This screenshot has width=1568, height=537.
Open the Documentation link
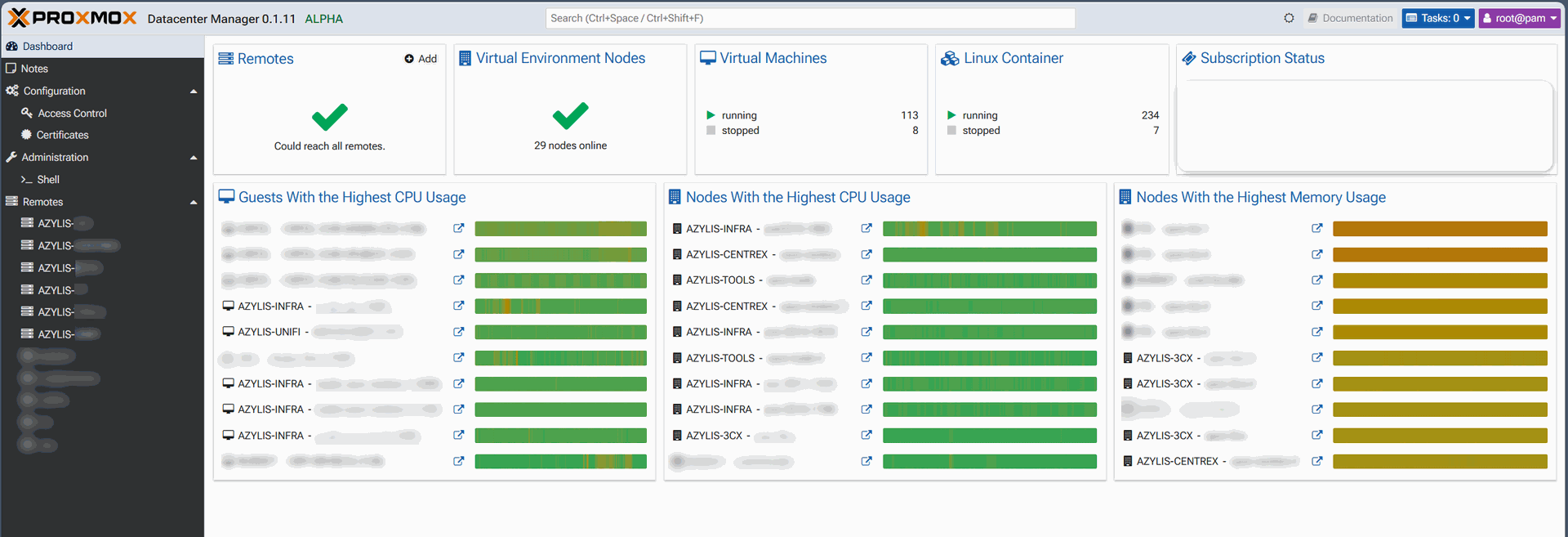pyautogui.click(x=1350, y=18)
